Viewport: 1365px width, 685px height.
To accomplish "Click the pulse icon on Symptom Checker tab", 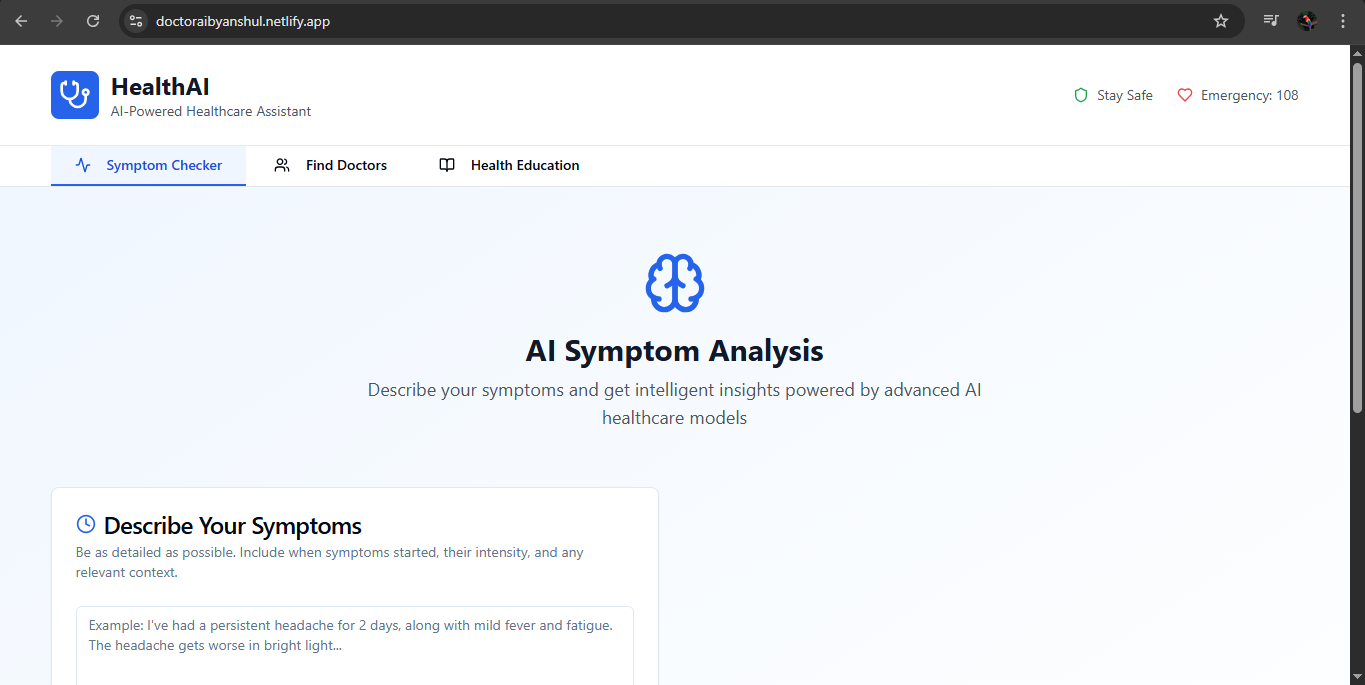I will point(83,165).
